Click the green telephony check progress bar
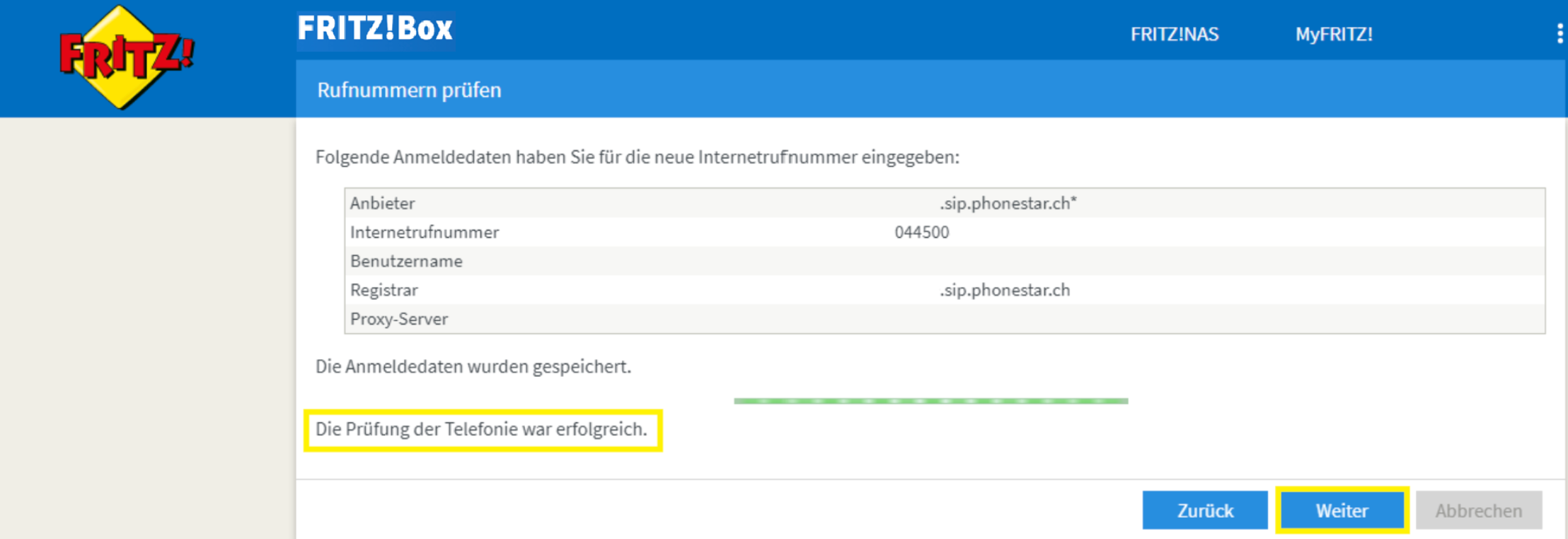Image resolution: width=1568 pixels, height=539 pixels. (x=930, y=401)
